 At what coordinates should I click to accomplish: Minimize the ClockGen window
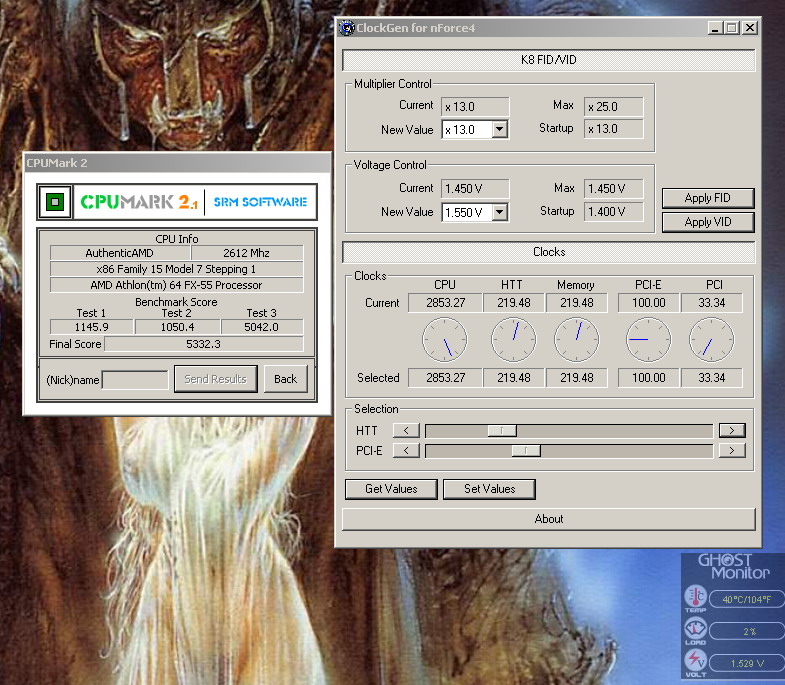(715, 28)
